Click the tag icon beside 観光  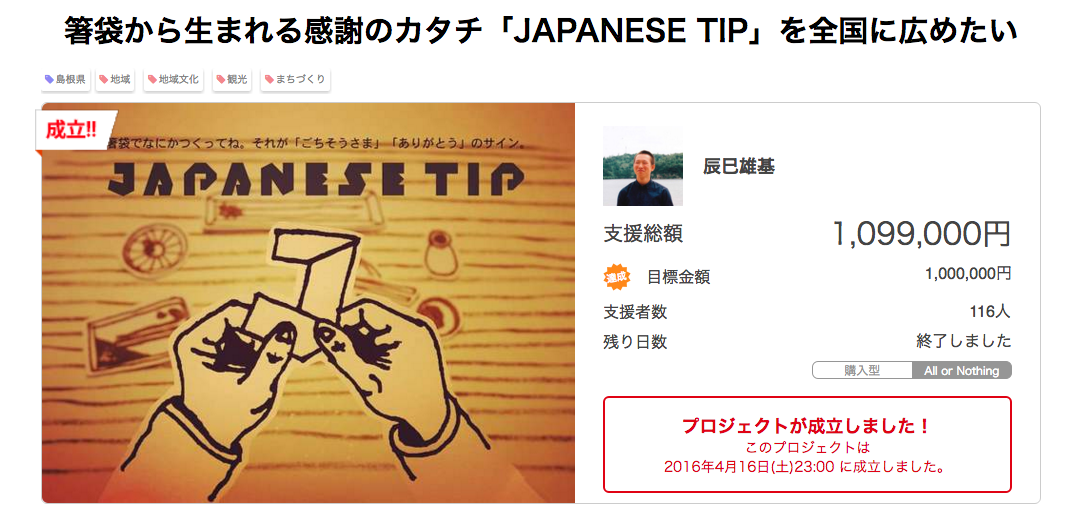221,80
